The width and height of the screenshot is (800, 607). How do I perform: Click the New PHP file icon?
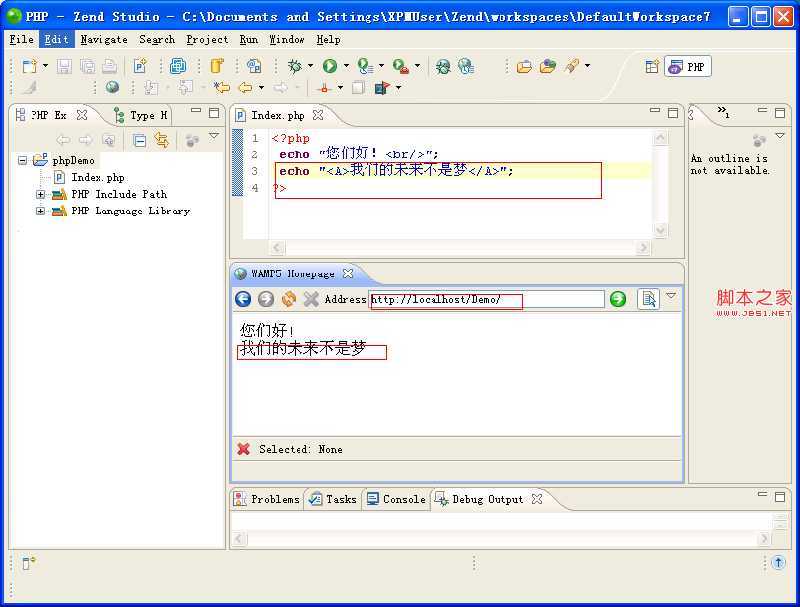tap(140, 66)
